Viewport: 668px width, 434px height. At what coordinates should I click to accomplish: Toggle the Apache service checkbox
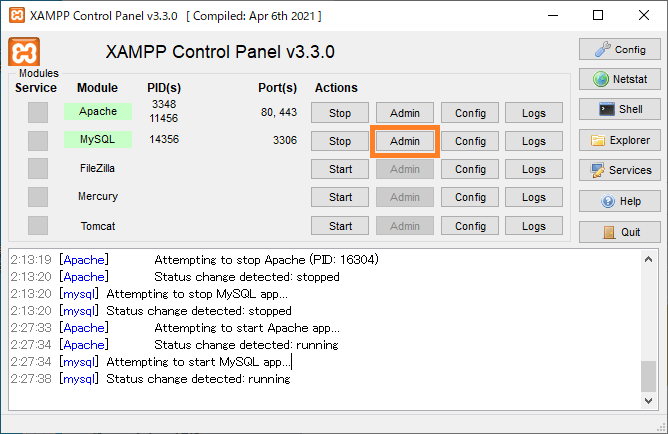[x=38, y=112]
